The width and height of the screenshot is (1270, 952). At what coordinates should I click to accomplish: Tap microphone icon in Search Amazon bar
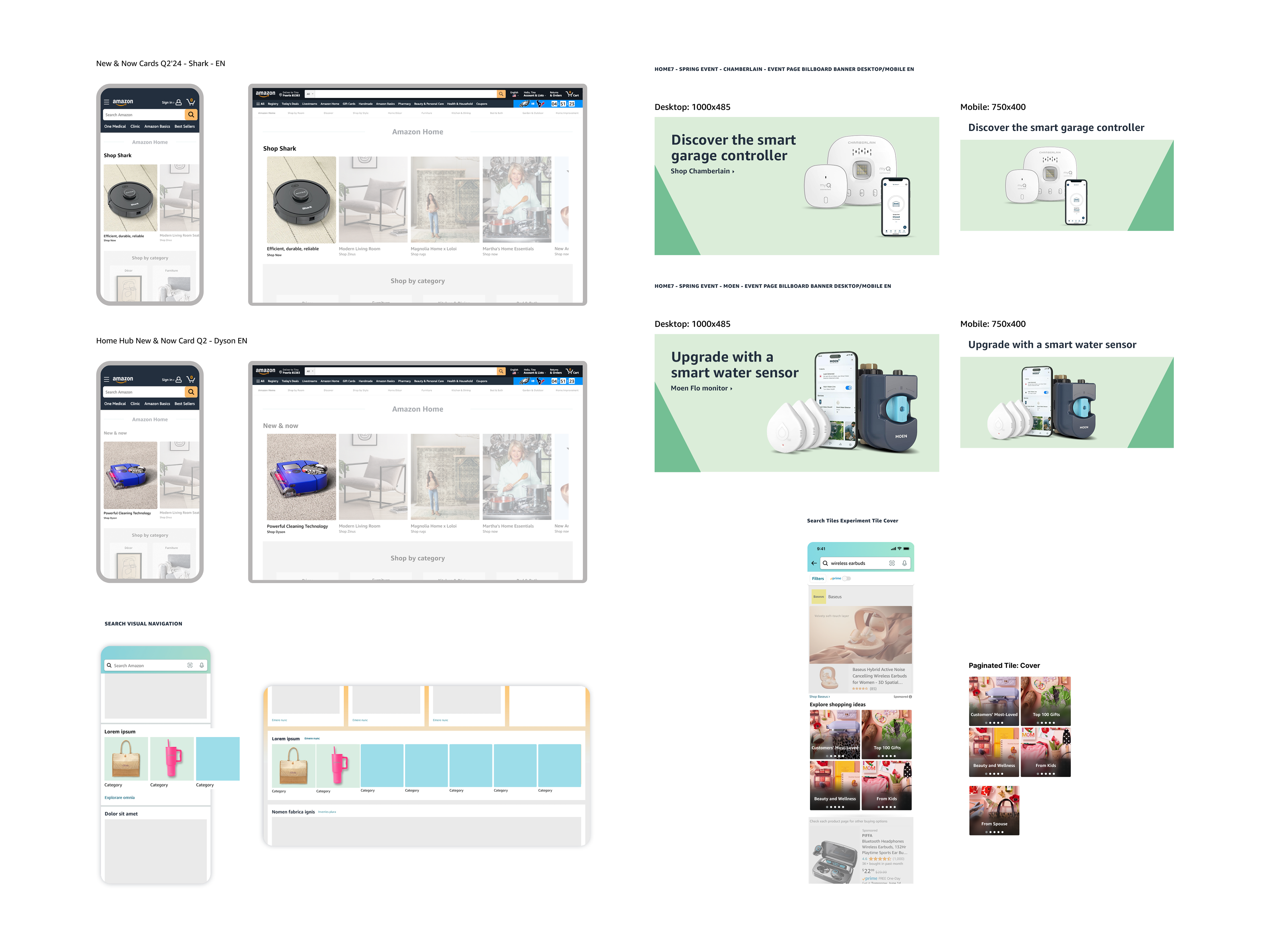[202, 666]
